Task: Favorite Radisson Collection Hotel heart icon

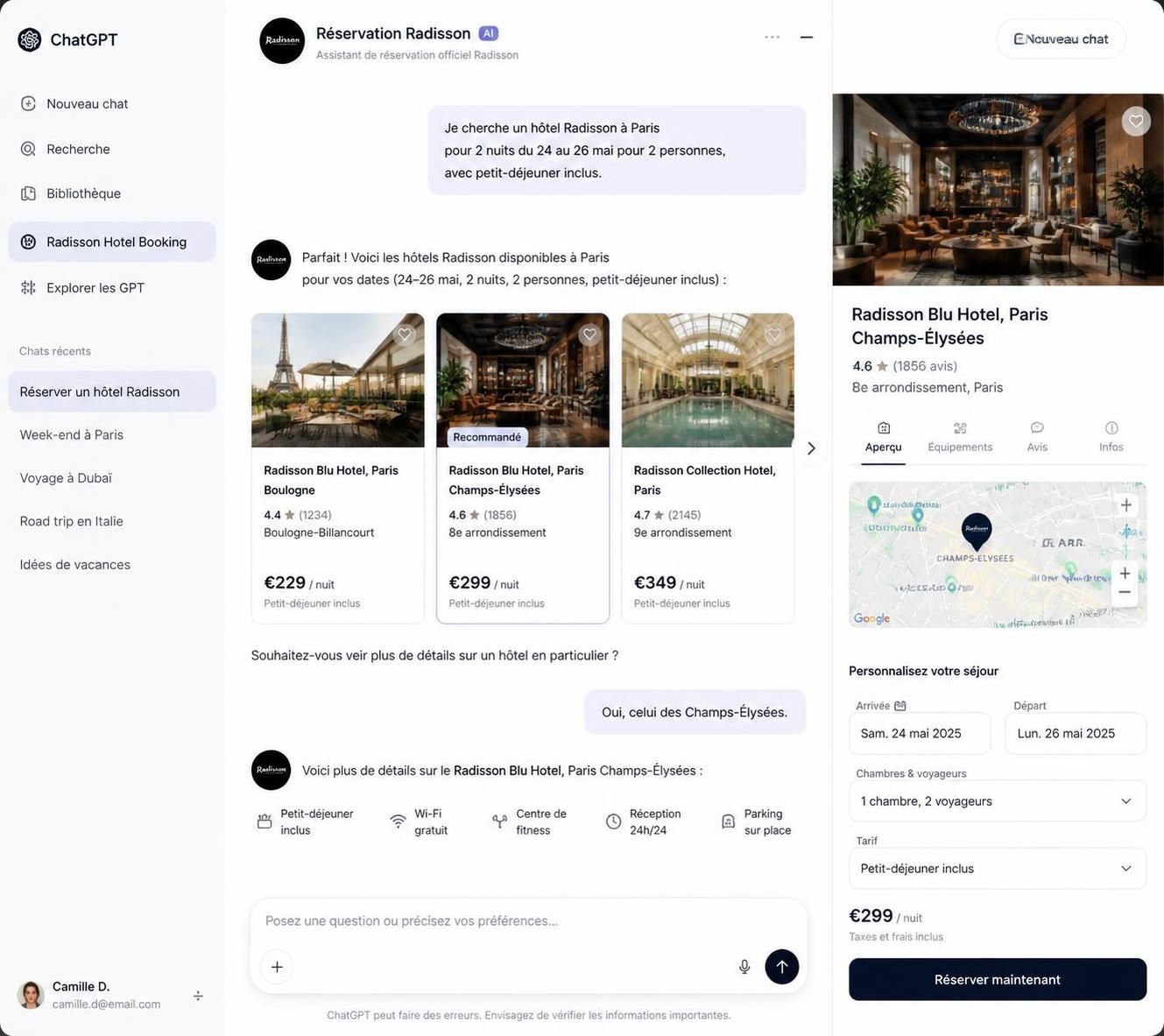Action: pyautogui.click(x=774, y=334)
